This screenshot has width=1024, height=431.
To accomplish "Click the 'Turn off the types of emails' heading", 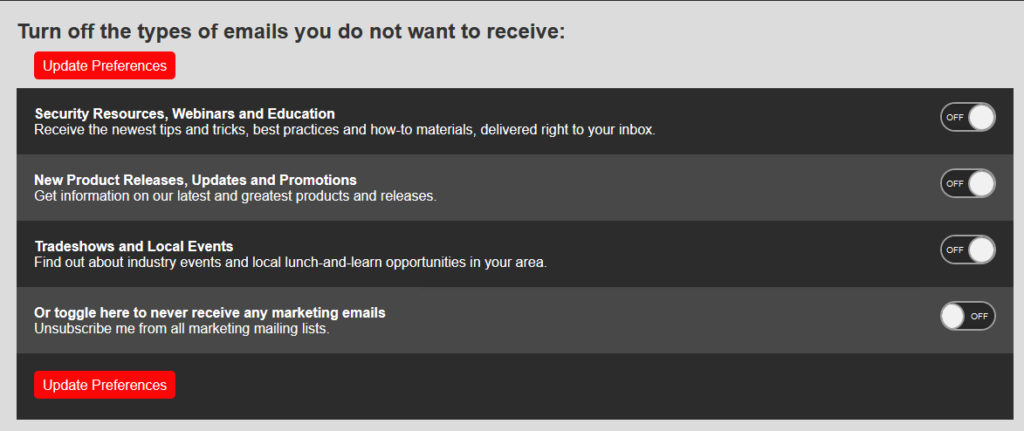I will click(x=292, y=32).
